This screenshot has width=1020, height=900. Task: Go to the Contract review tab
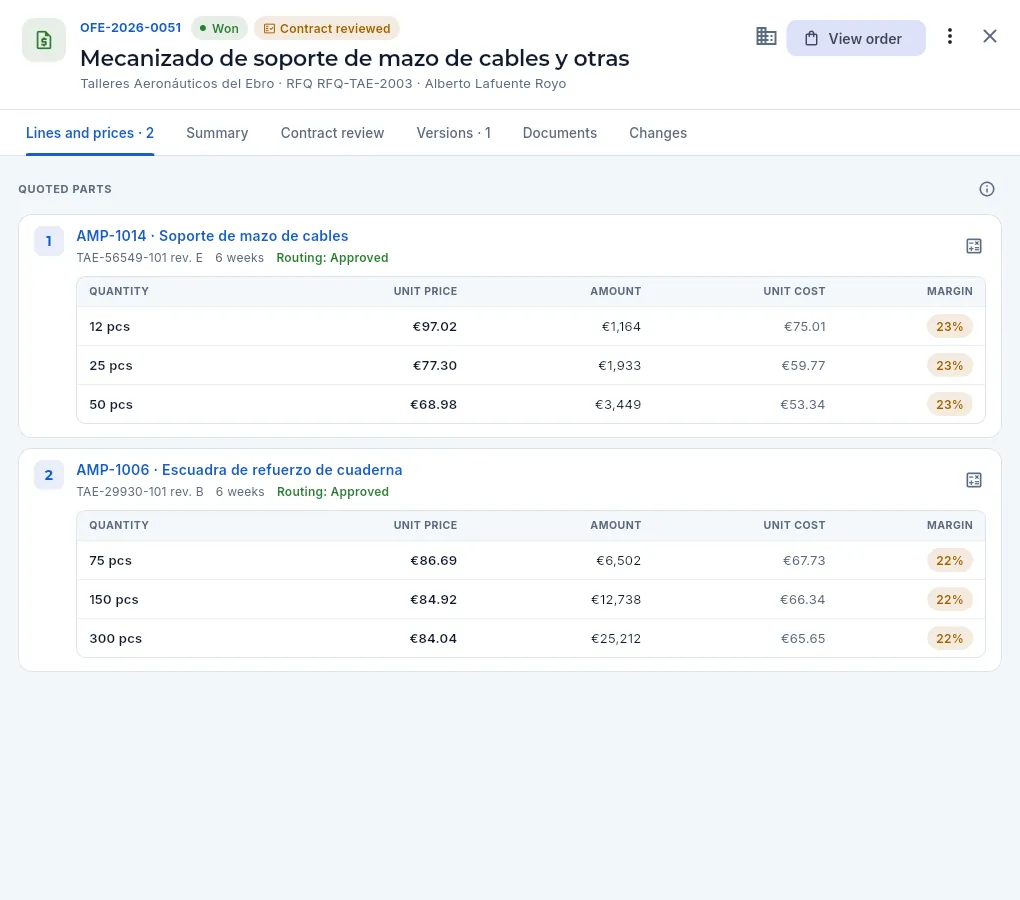pos(332,133)
